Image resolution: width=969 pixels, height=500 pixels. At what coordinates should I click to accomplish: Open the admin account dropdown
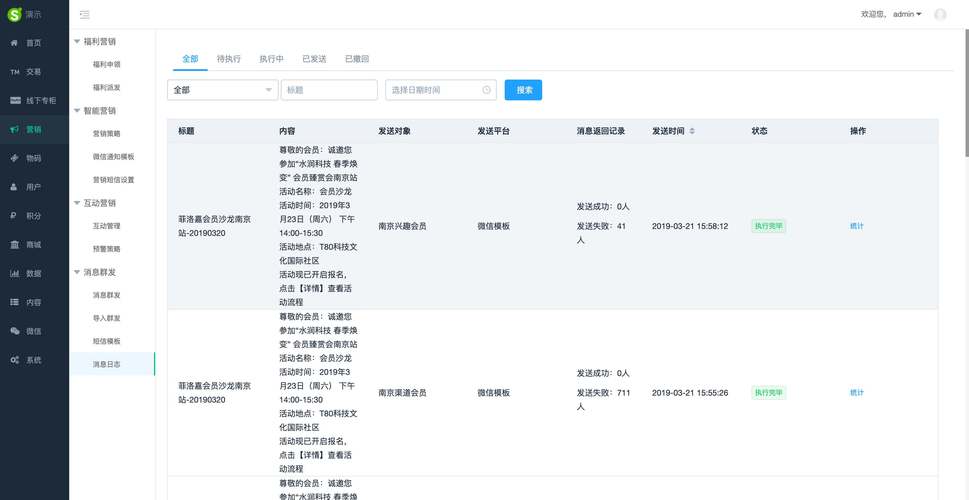908,14
